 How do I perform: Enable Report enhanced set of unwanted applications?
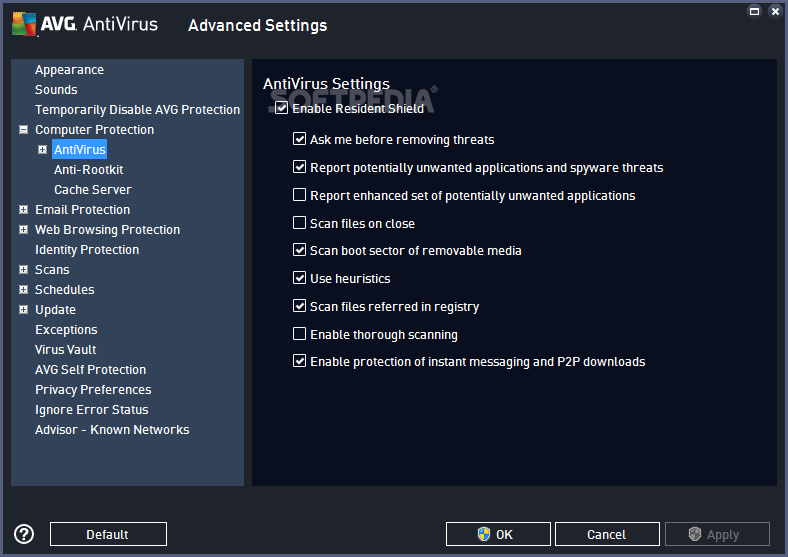tap(300, 195)
